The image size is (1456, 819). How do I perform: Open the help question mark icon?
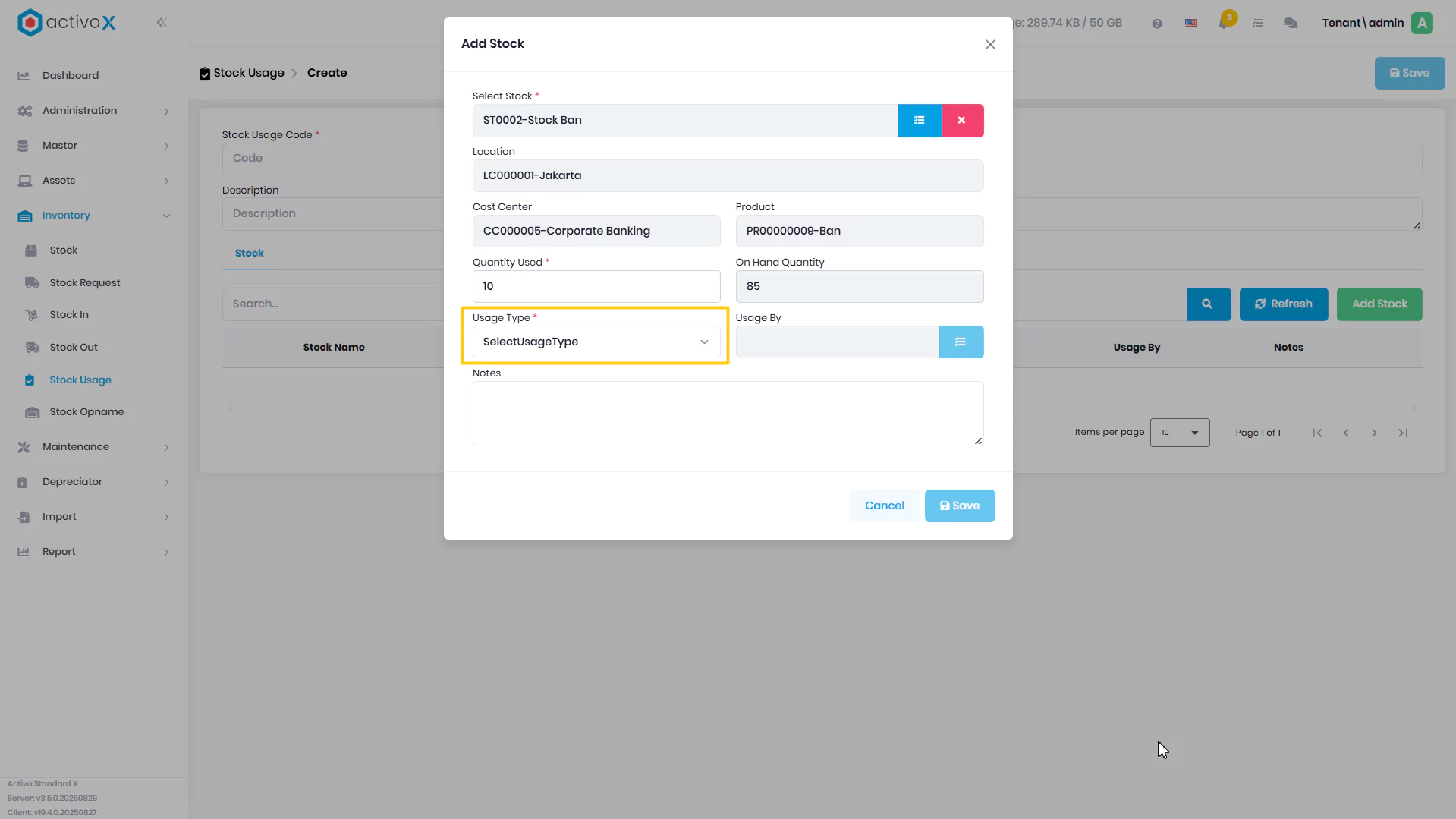pos(1156,24)
